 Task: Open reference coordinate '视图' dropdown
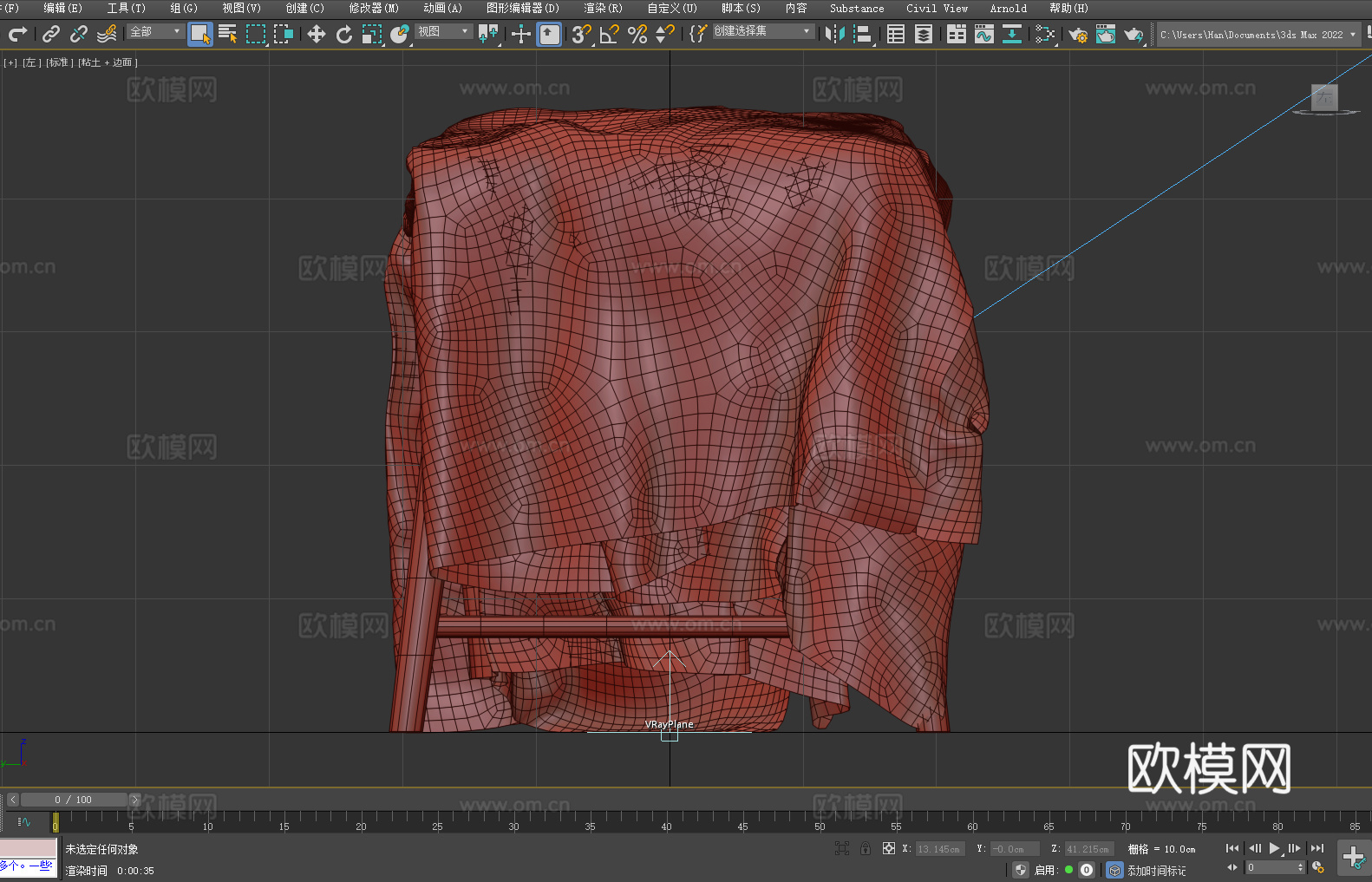click(443, 31)
